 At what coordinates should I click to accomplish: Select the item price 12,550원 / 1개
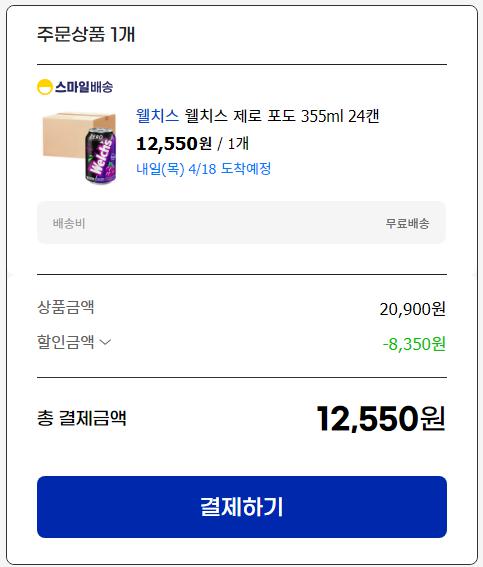coord(192,144)
